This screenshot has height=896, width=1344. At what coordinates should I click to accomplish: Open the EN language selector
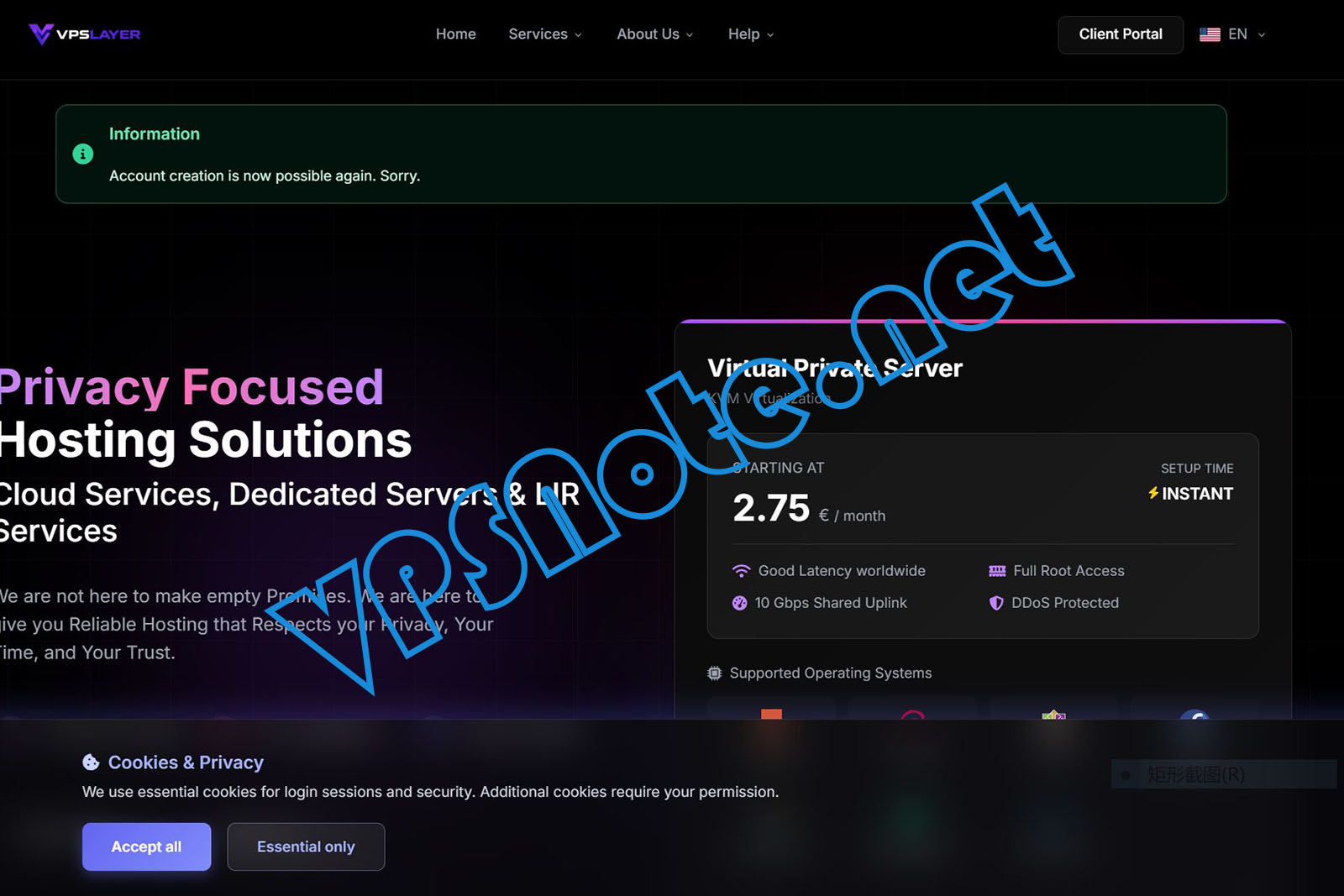point(1233,34)
